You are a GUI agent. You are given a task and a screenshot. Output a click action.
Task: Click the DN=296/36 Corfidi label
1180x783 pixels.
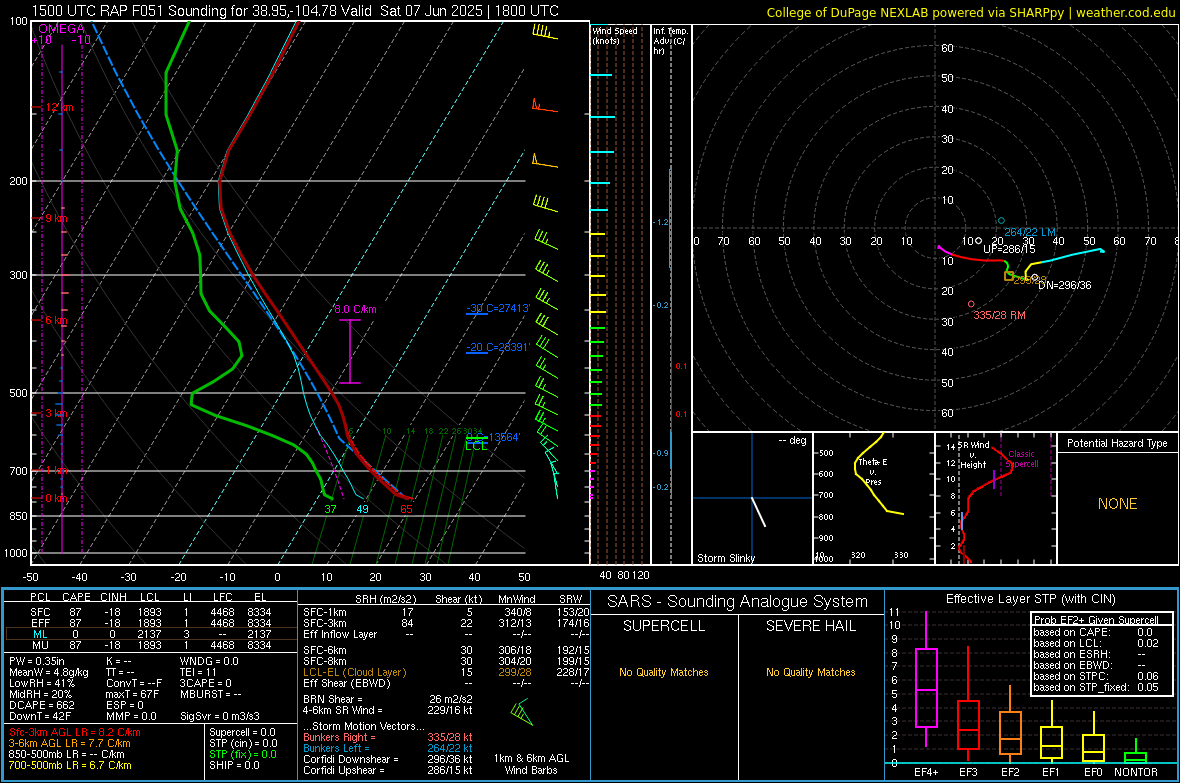pos(1064,285)
